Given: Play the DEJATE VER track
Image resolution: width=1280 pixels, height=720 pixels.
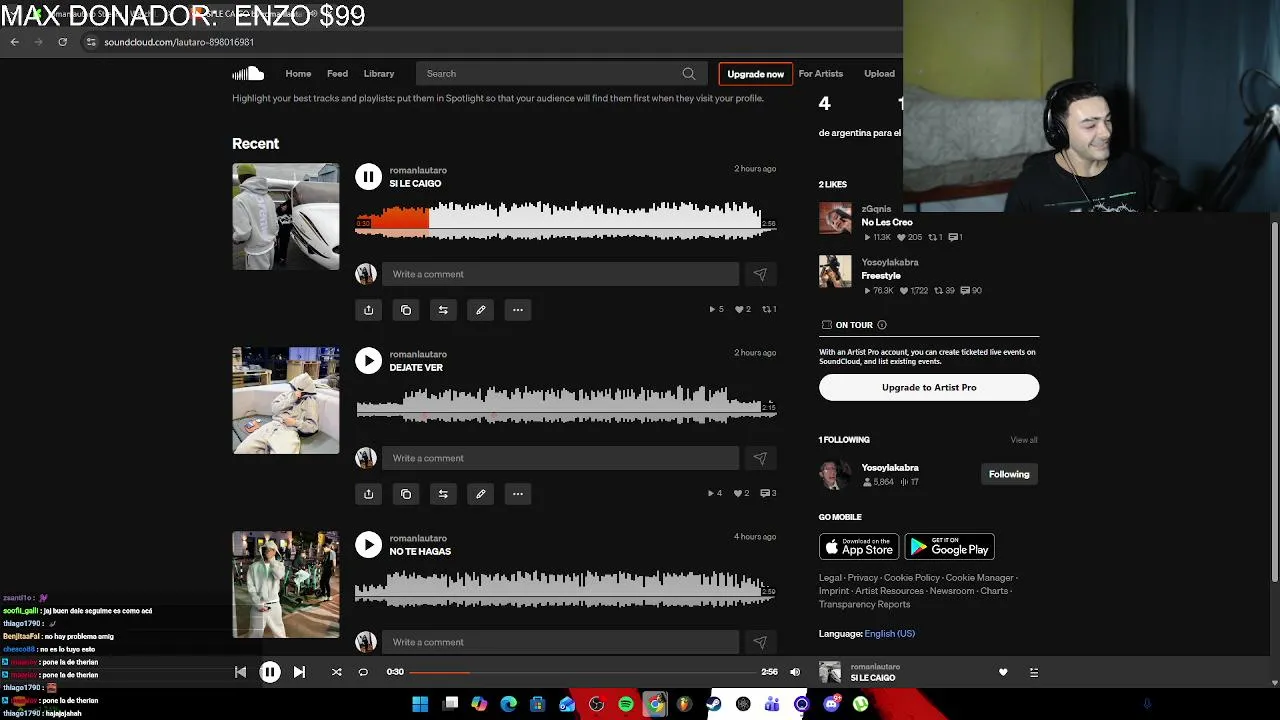Looking at the screenshot, I should coord(368,361).
